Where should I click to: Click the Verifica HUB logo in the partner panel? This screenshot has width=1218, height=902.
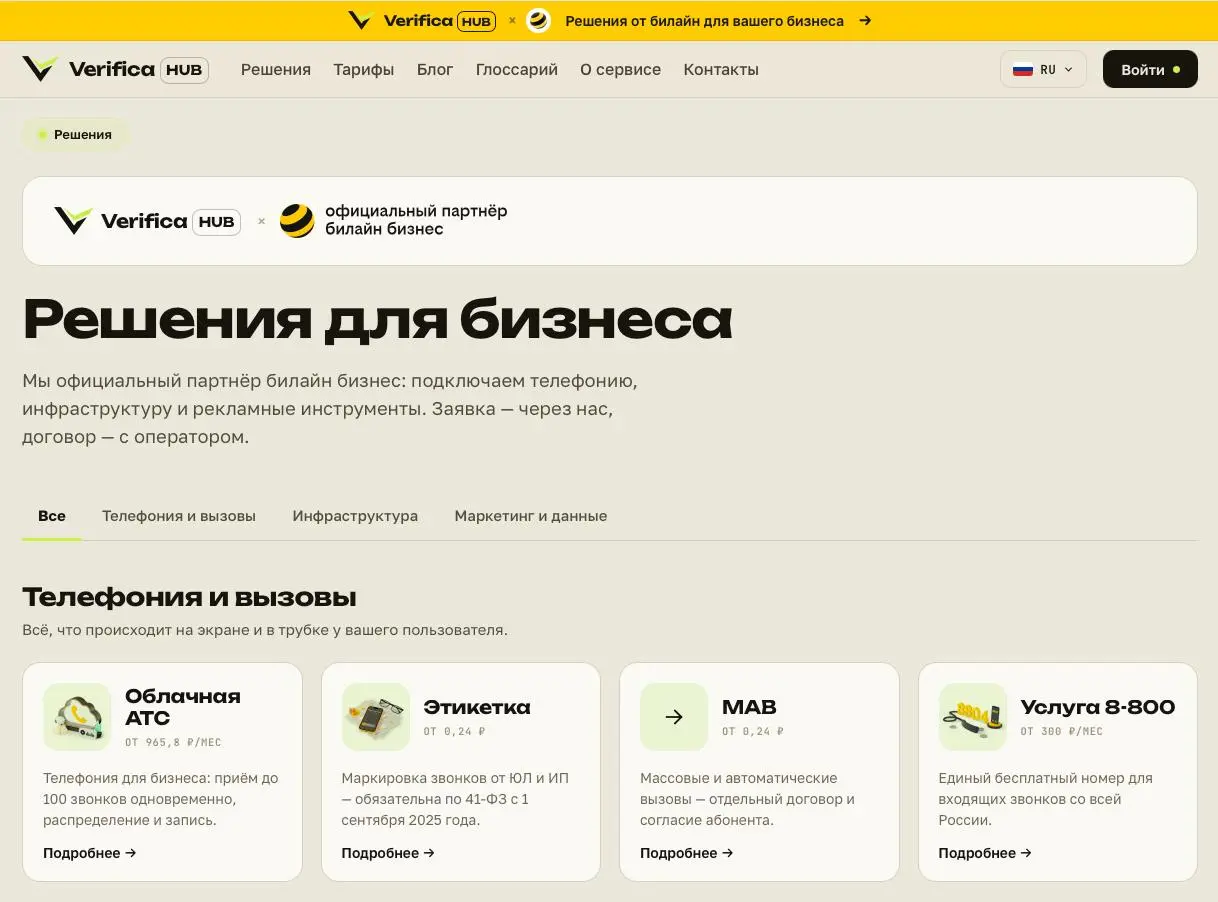(147, 221)
